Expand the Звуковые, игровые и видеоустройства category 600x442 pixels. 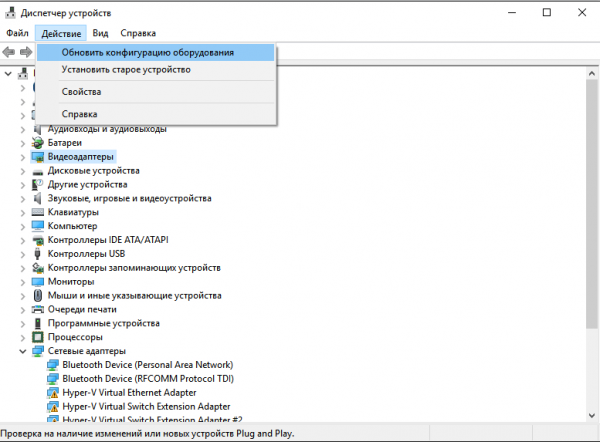(x=23, y=199)
